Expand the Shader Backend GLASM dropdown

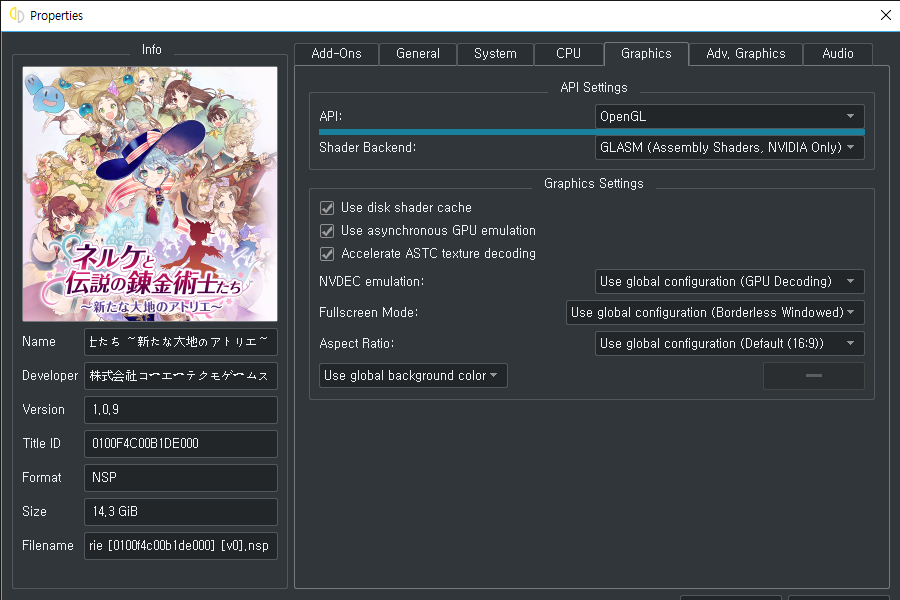(730, 148)
